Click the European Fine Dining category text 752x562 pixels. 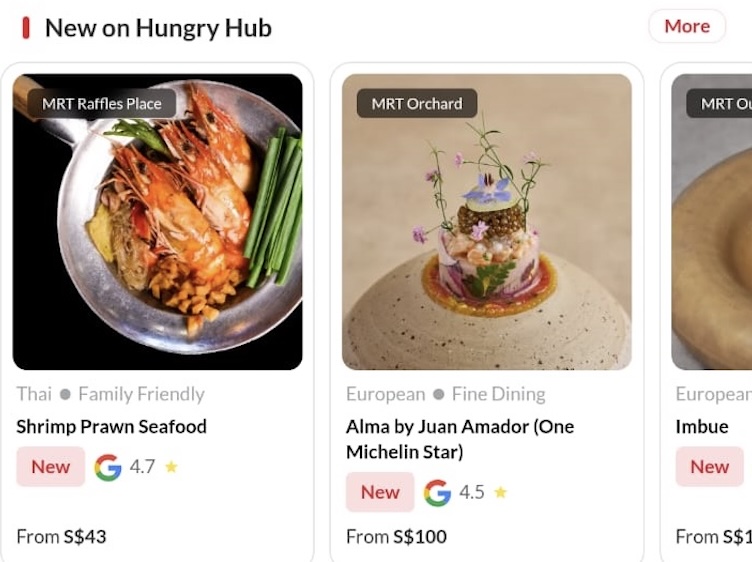coord(446,394)
